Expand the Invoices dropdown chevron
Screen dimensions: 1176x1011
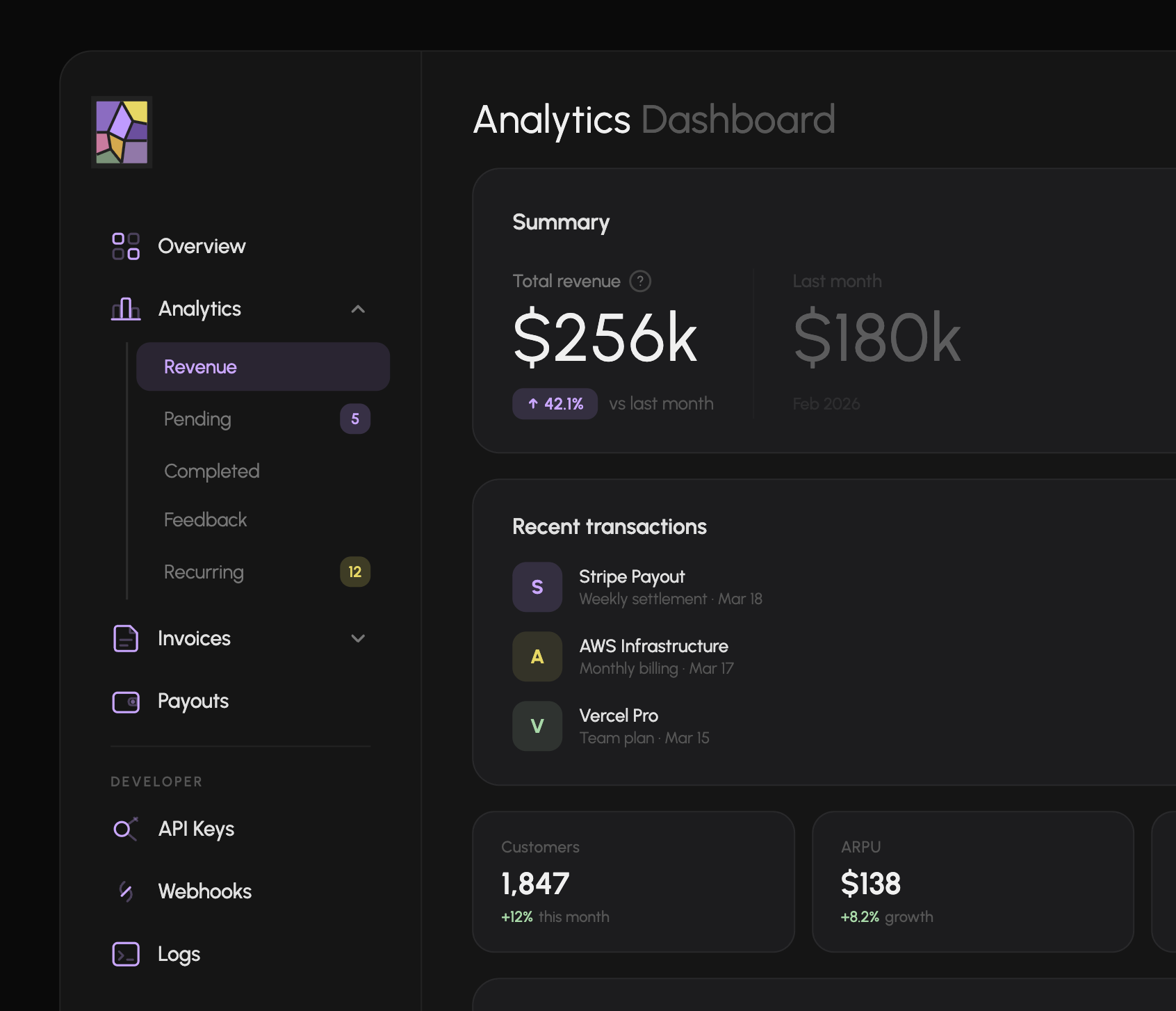point(358,638)
